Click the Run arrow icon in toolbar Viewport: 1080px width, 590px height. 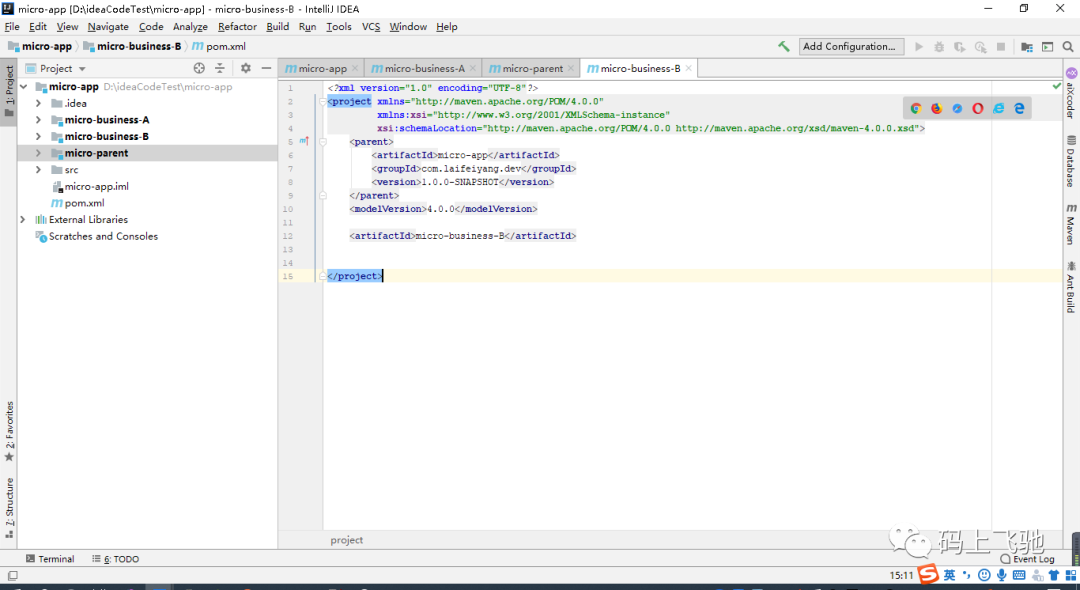[x=918, y=47]
